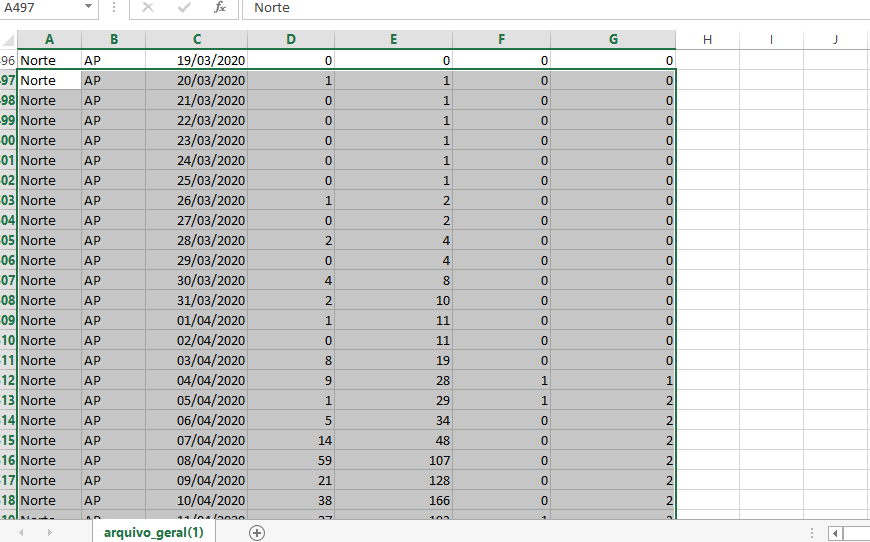Click the Cancel X icon in formula bar
Image resolution: width=870 pixels, height=542 pixels.
pyautogui.click(x=148, y=8)
